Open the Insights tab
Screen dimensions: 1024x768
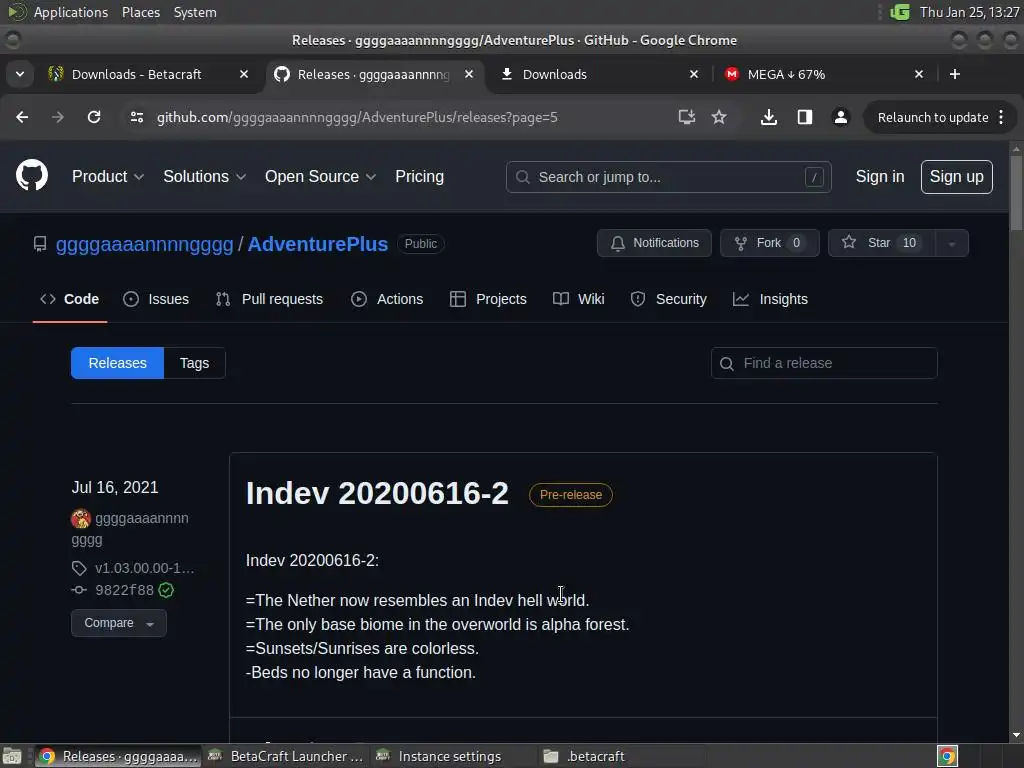tap(771, 299)
